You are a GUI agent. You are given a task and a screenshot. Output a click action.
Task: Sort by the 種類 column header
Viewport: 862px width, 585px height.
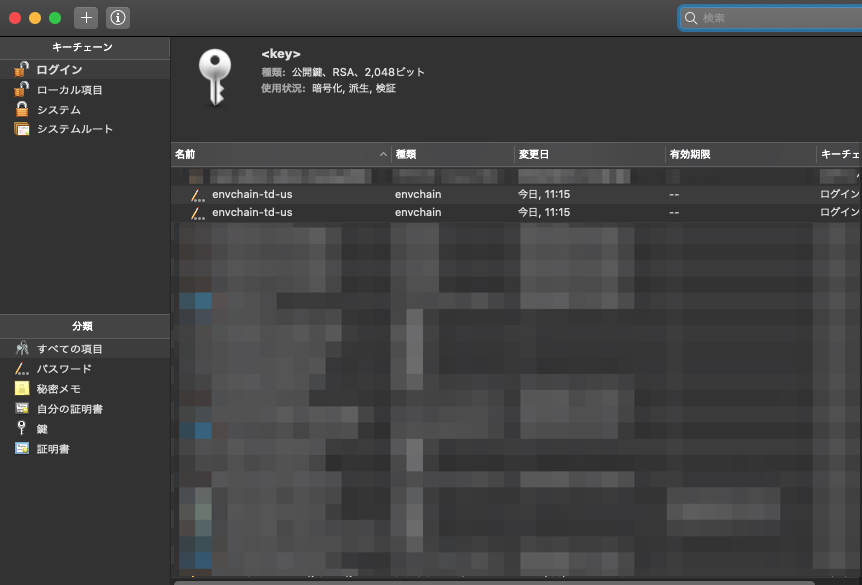point(452,154)
